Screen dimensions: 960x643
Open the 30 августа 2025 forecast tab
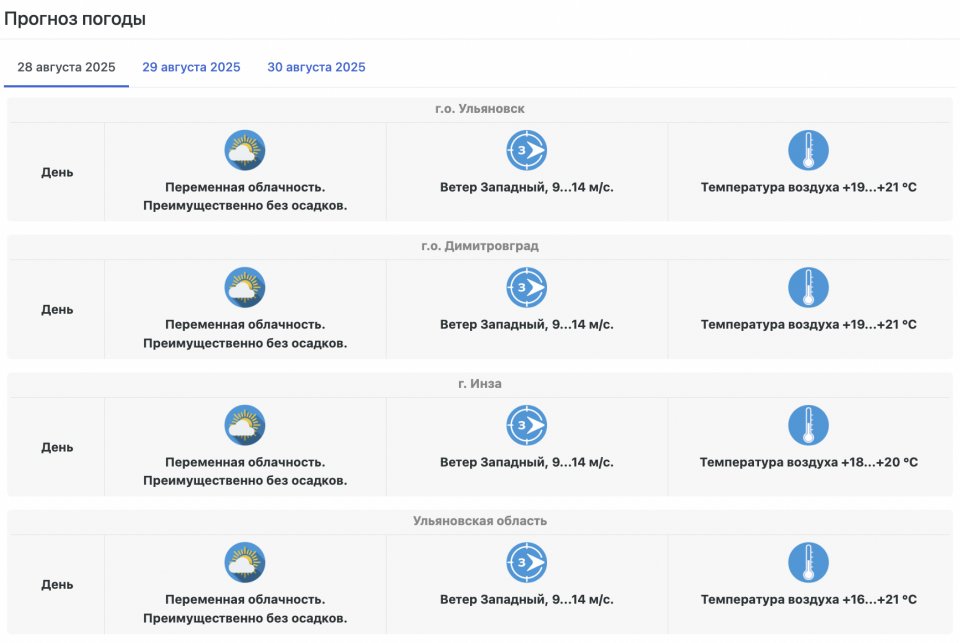point(316,68)
